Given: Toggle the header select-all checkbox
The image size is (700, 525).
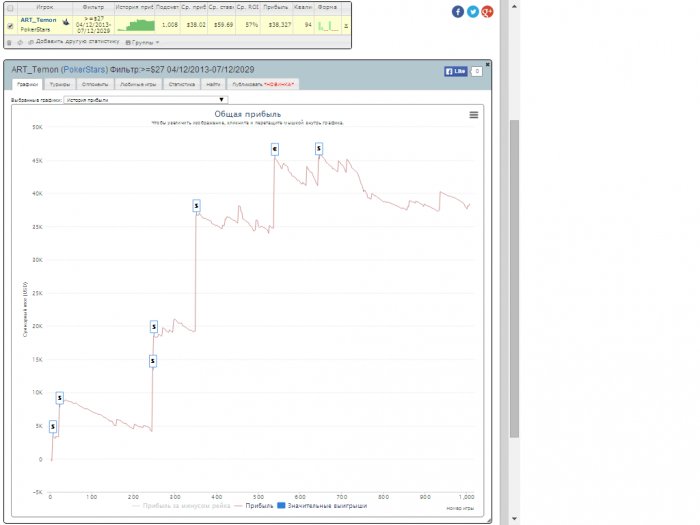Looking at the screenshot, I should 10,7.
